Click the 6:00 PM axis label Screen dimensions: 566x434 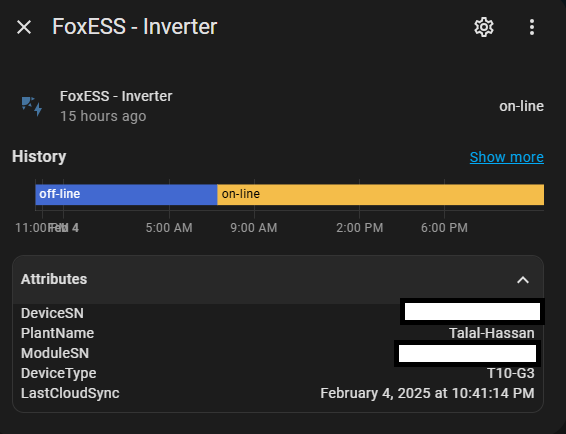(444, 228)
